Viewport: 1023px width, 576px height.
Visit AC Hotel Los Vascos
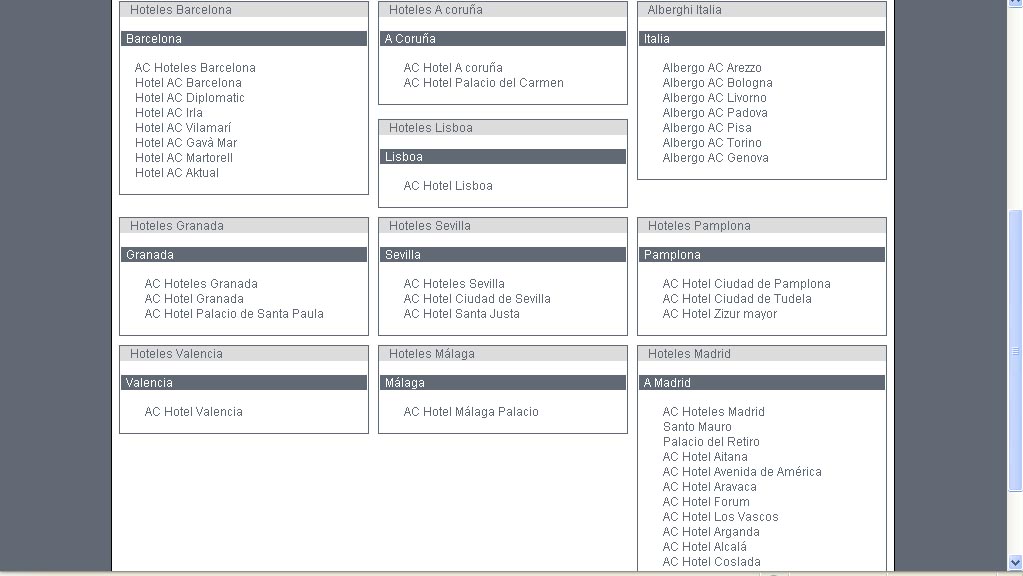720,517
